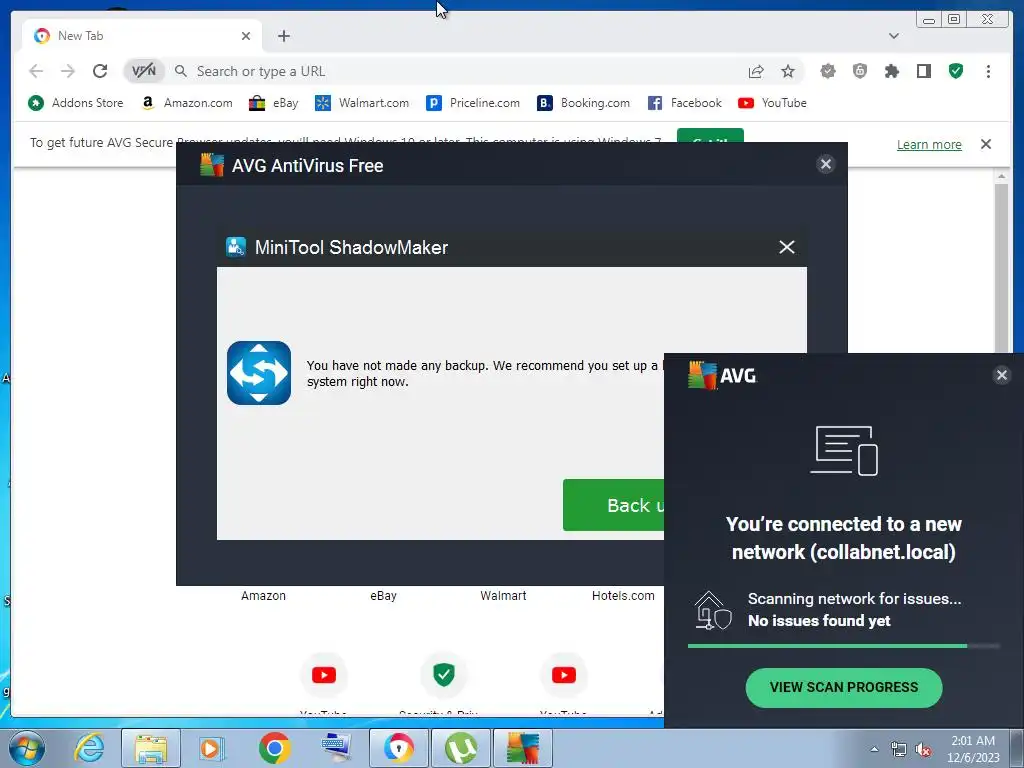Open the Addons Store bookmark
Viewport: 1024px width, 768px height.
pyautogui.click(x=76, y=103)
